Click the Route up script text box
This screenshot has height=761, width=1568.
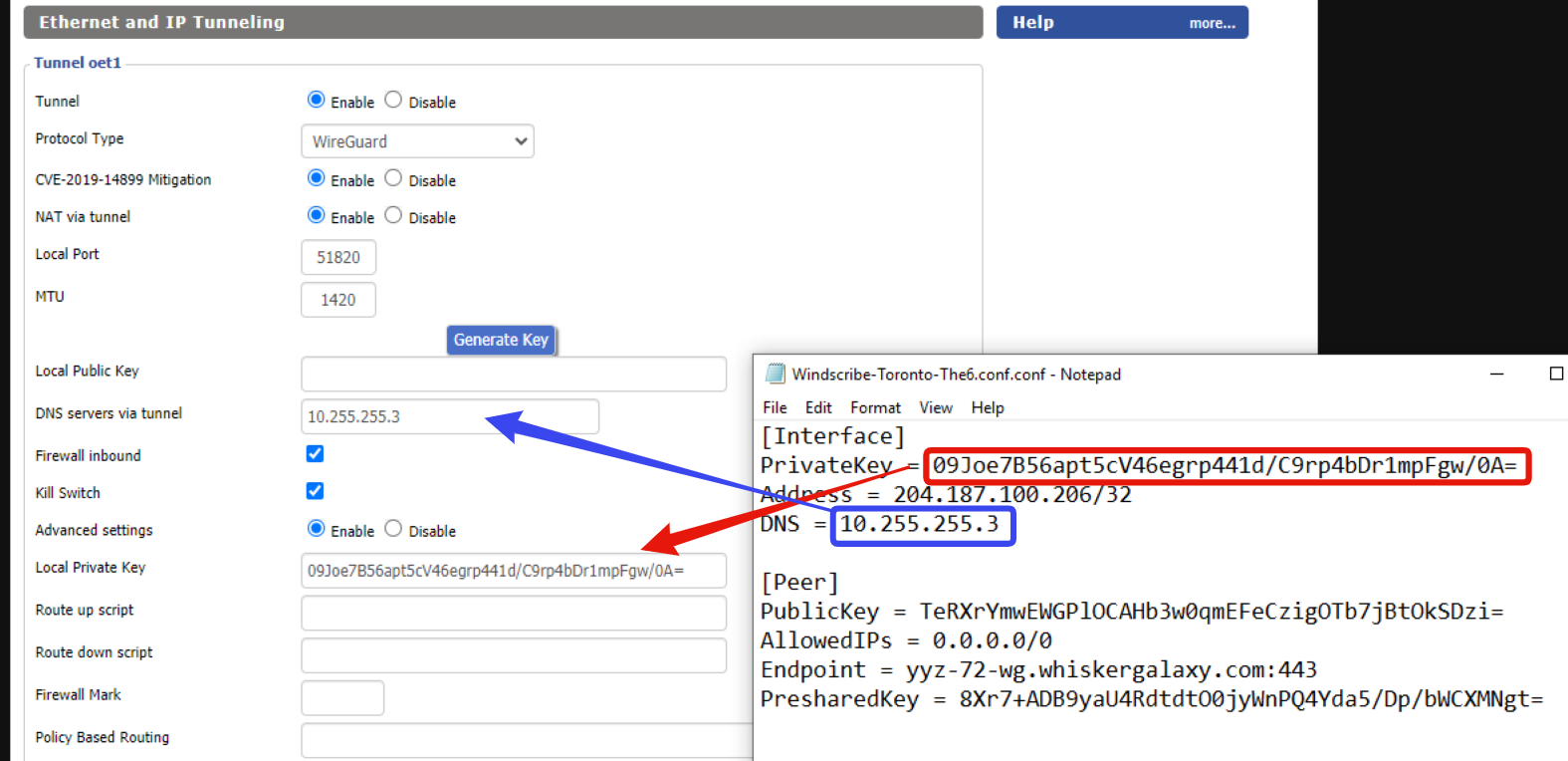pyautogui.click(x=514, y=613)
